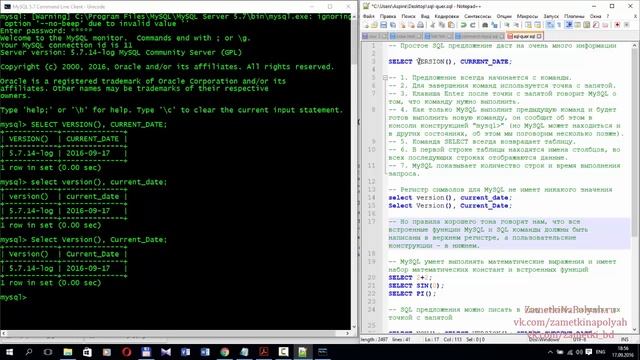640x360 pixels.
Task: Click the Copy icon in Notepad++ toolbar
Action: pyautogui.click(x=442, y=25)
